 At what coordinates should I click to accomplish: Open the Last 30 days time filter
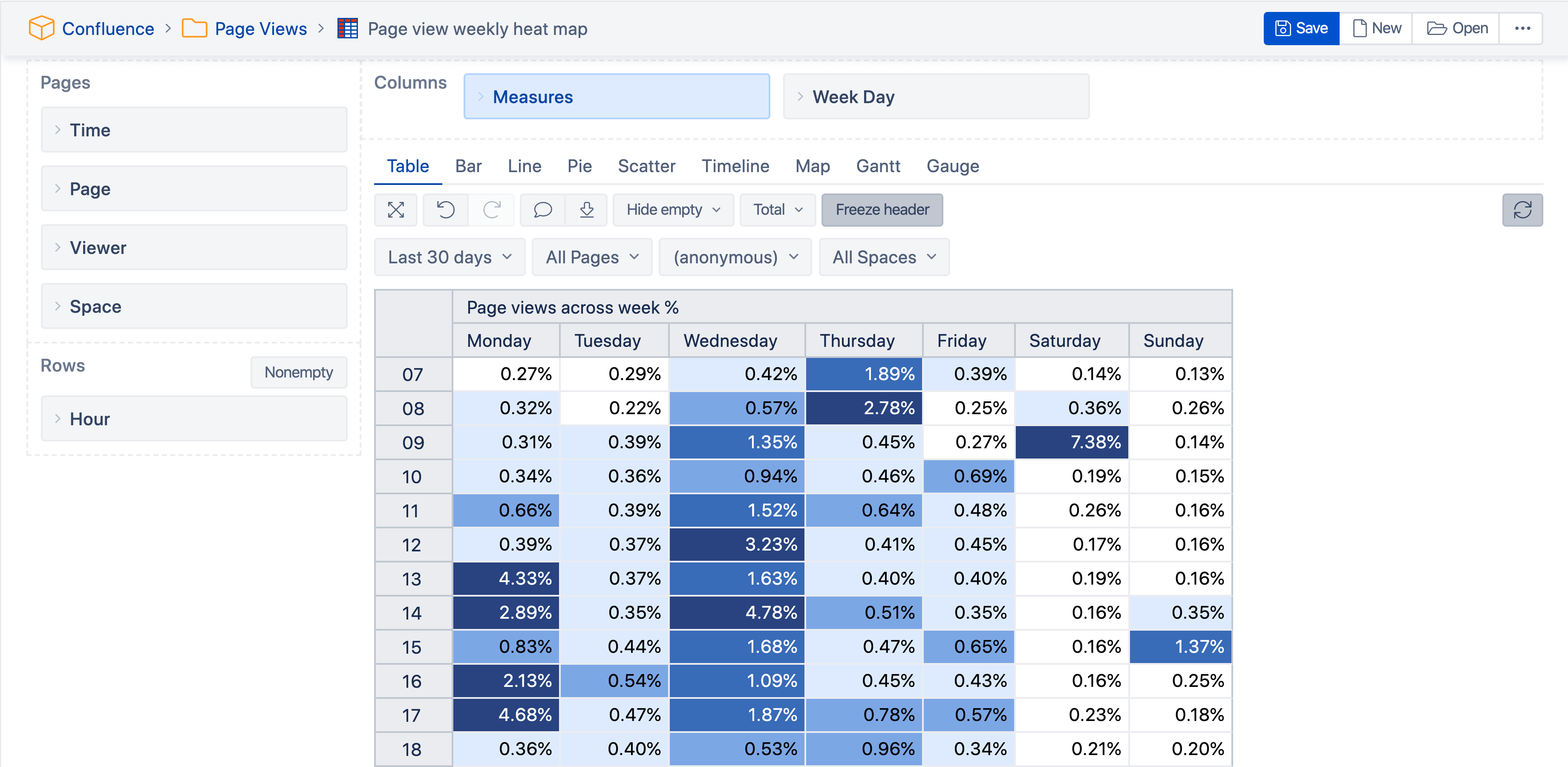pos(450,257)
